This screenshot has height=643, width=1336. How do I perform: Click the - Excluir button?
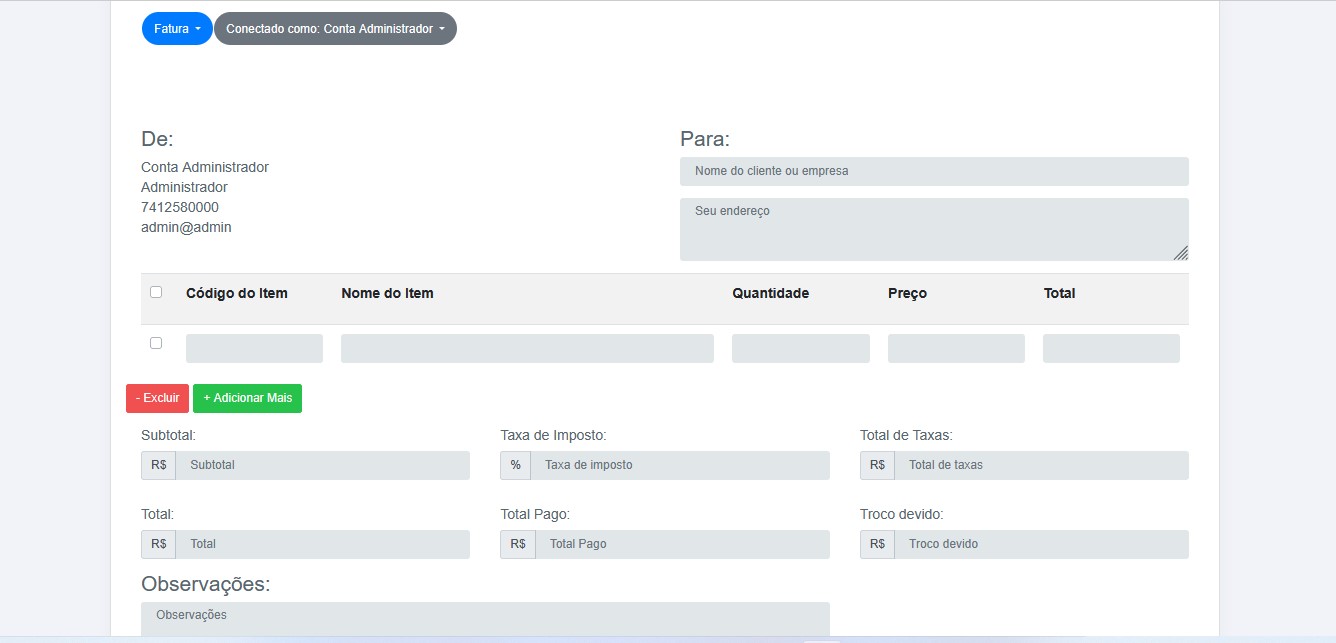click(157, 398)
